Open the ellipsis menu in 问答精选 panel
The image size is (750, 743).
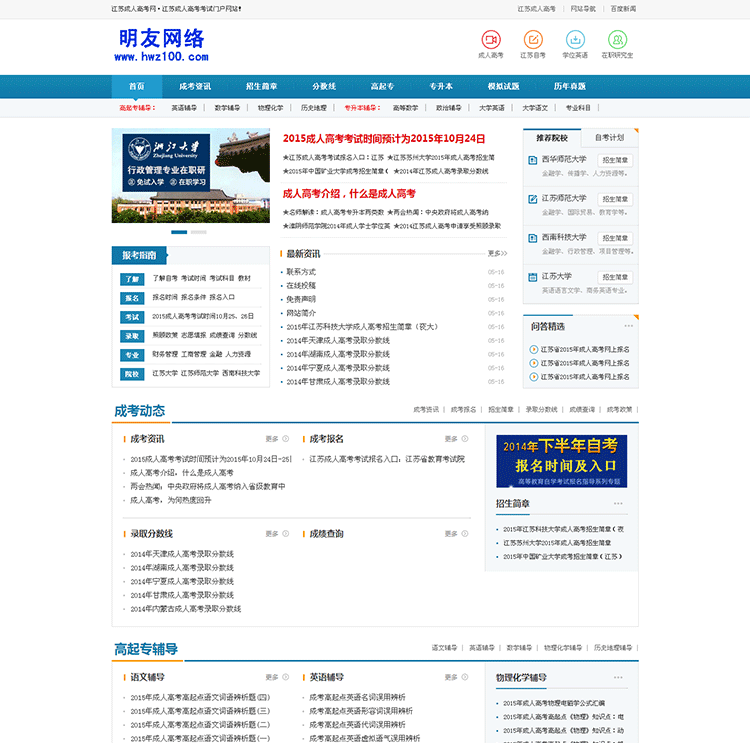628,326
